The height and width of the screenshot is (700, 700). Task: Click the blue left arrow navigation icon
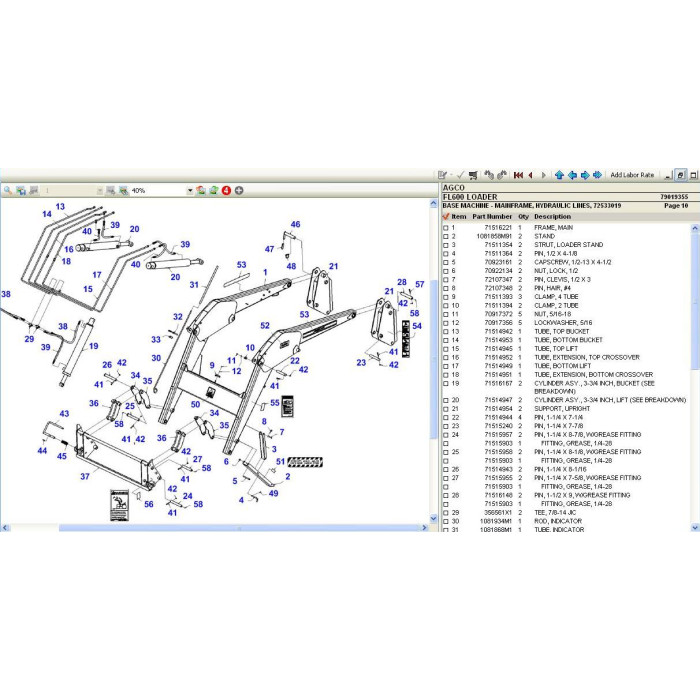pyautogui.click(x=572, y=175)
